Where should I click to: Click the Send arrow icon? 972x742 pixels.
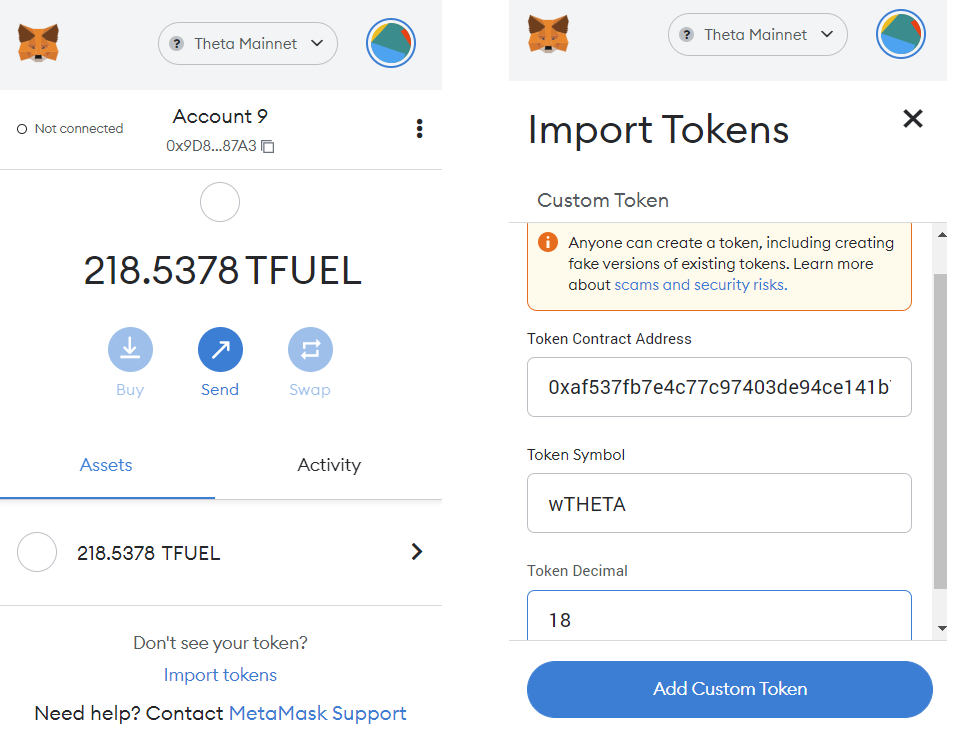click(220, 349)
